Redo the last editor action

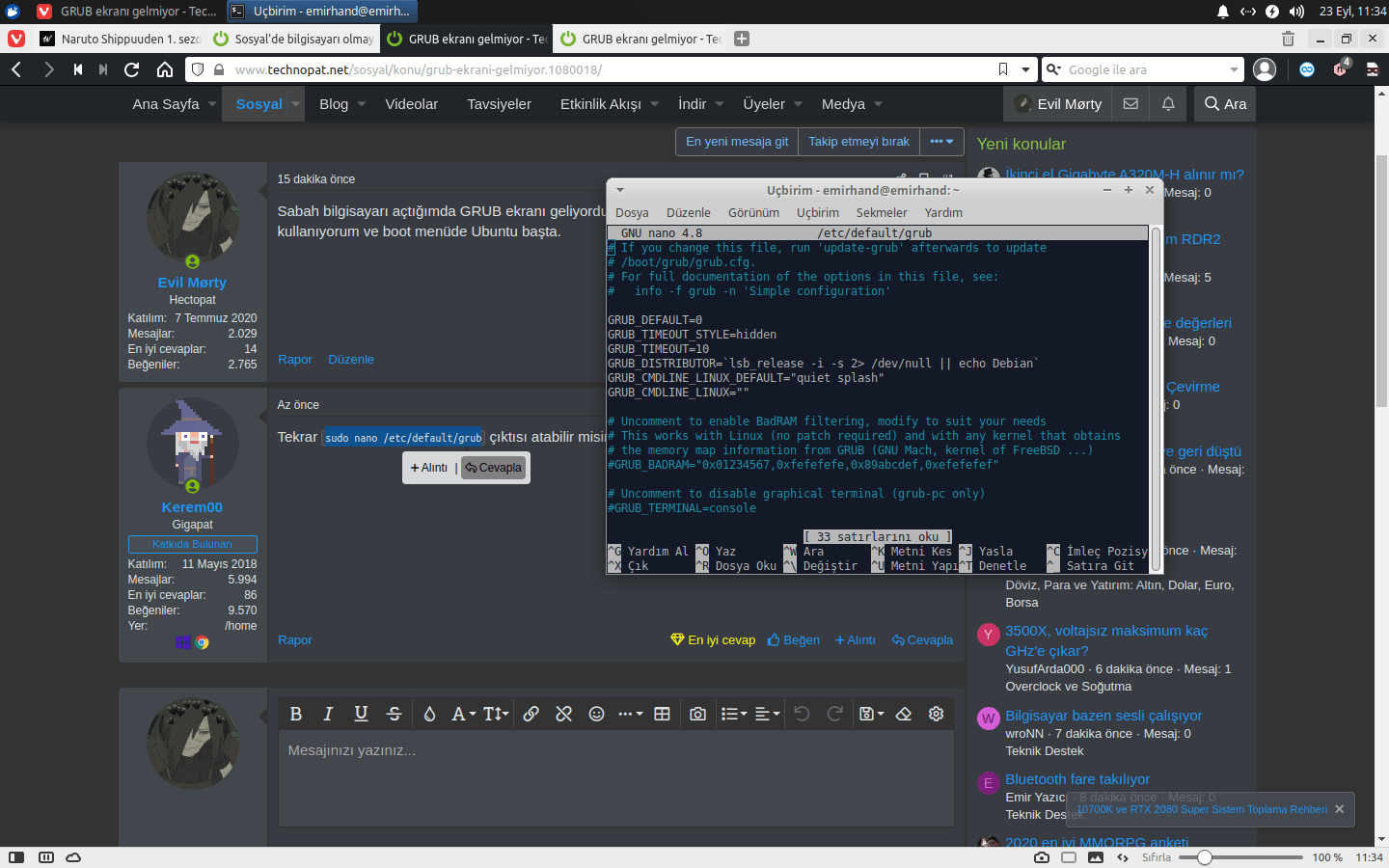click(834, 714)
